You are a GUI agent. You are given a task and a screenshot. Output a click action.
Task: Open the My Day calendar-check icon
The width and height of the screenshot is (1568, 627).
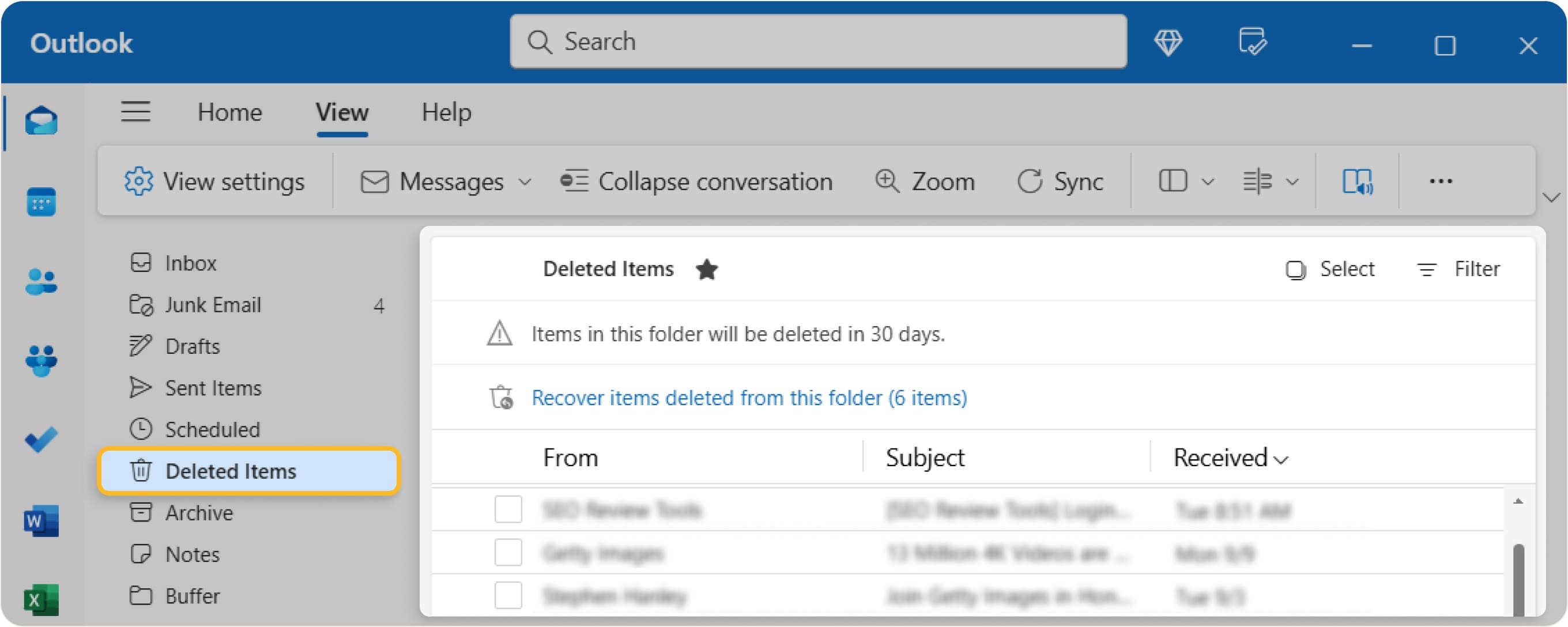pyautogui.click(x=1253, y=41)
